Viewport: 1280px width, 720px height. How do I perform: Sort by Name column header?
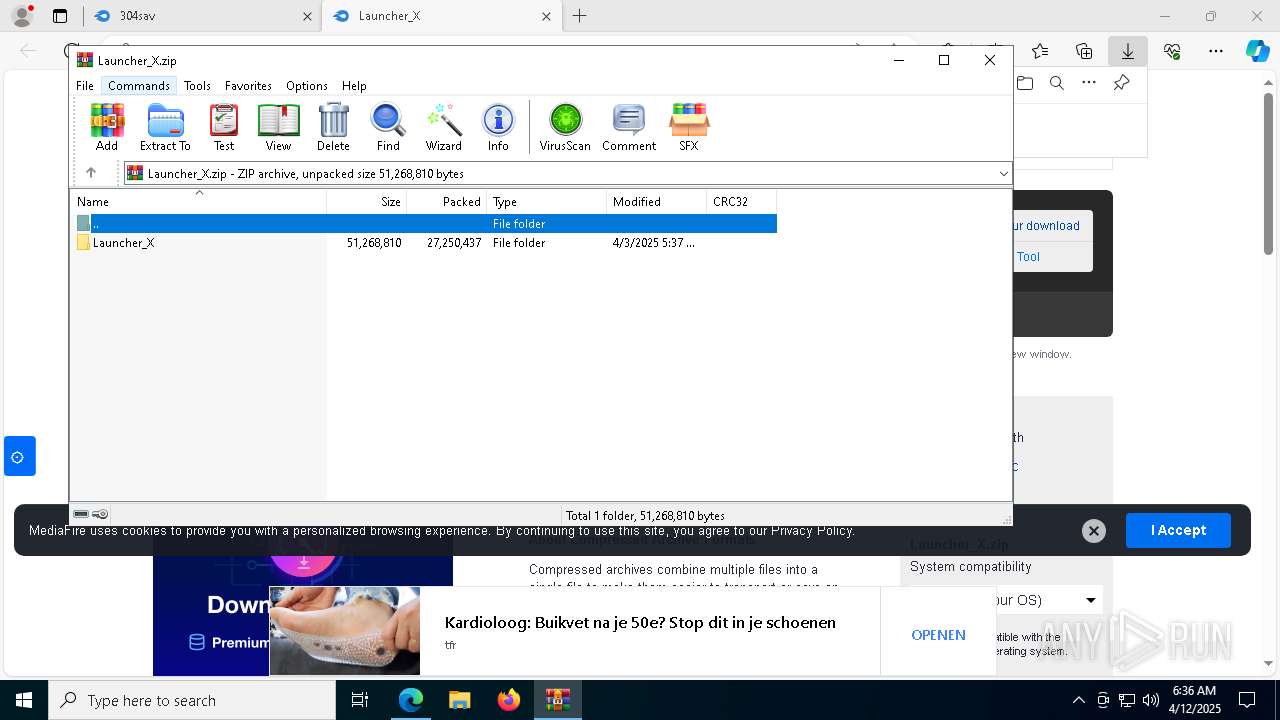(199, 202)
